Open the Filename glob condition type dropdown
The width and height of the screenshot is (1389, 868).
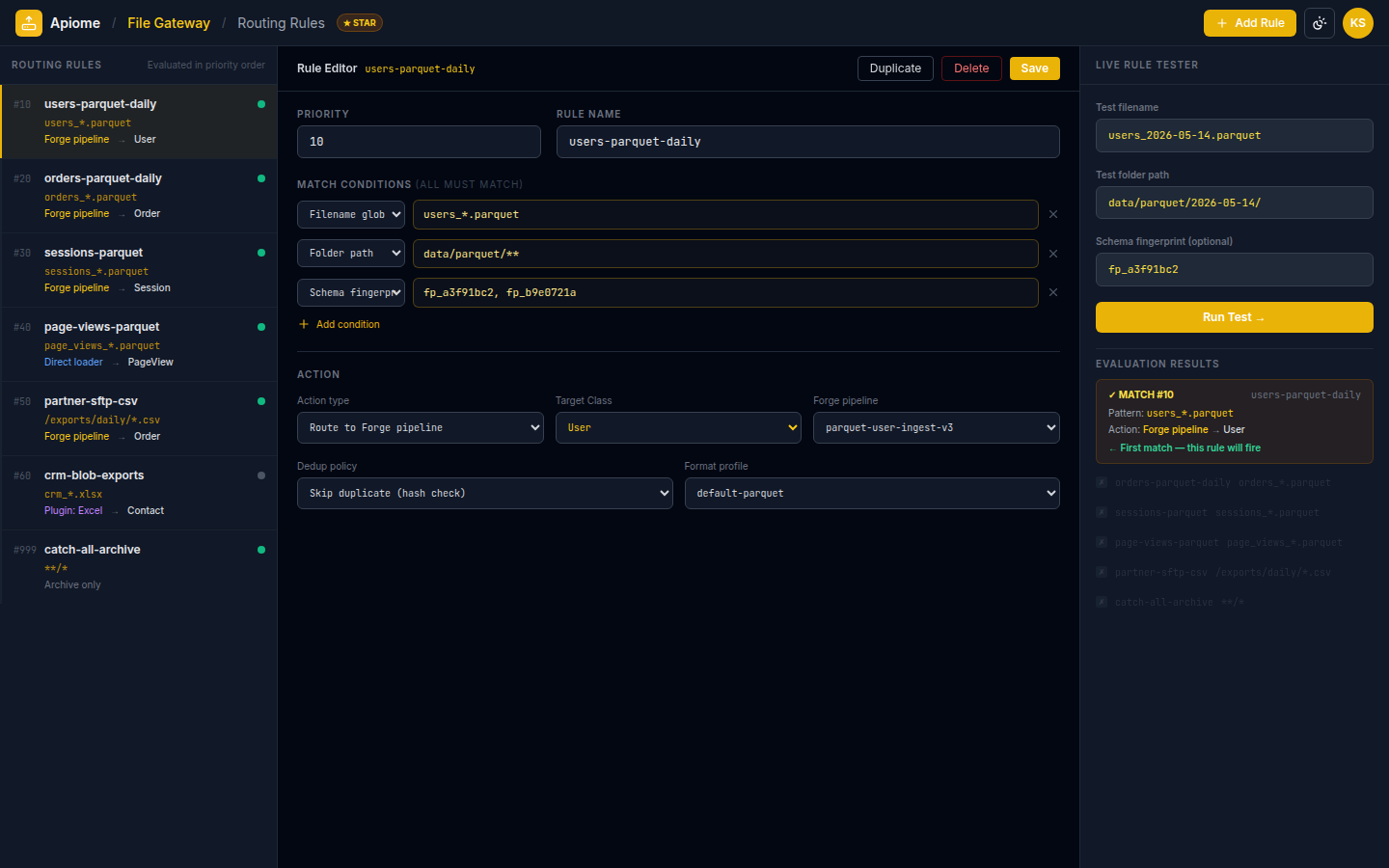pos(351,214)
